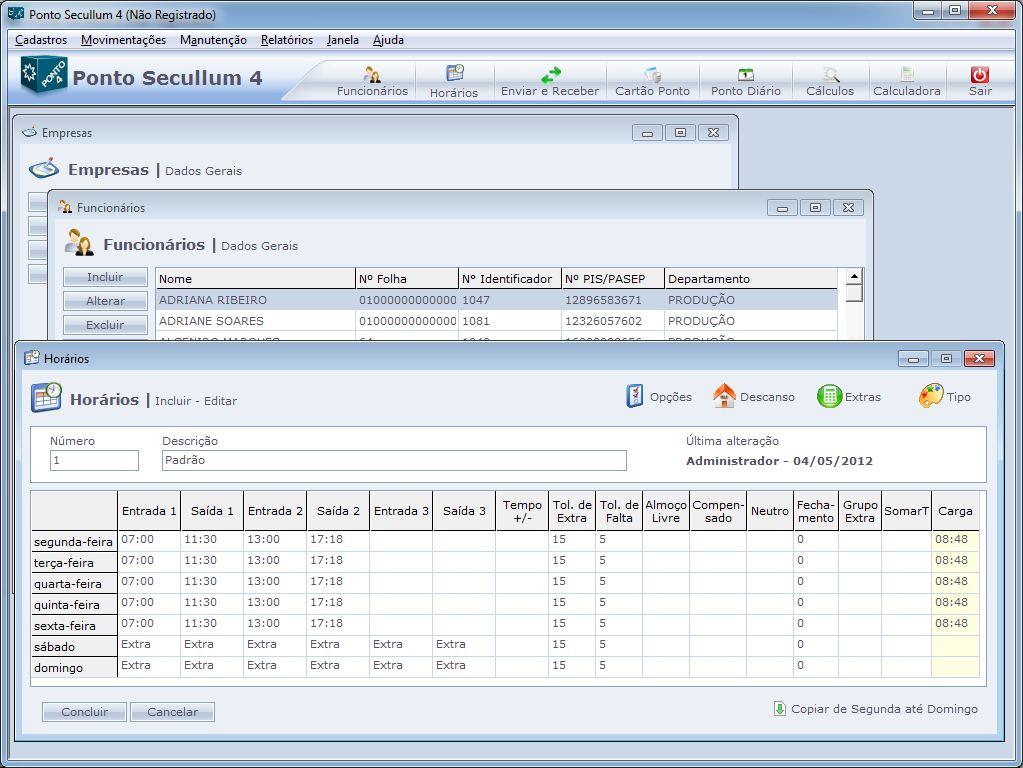Click Excluir in Funcionários window

105,324
